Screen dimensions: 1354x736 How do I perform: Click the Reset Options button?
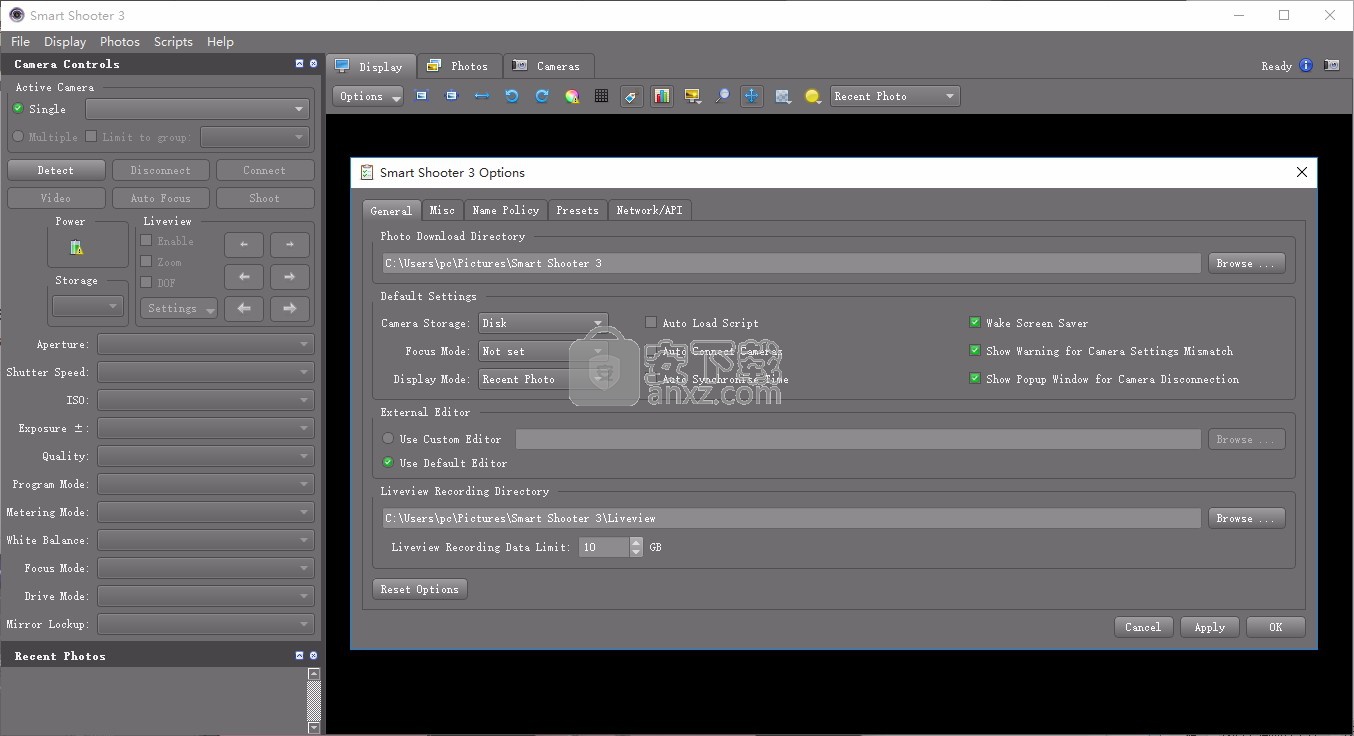[x=420, y=589]
